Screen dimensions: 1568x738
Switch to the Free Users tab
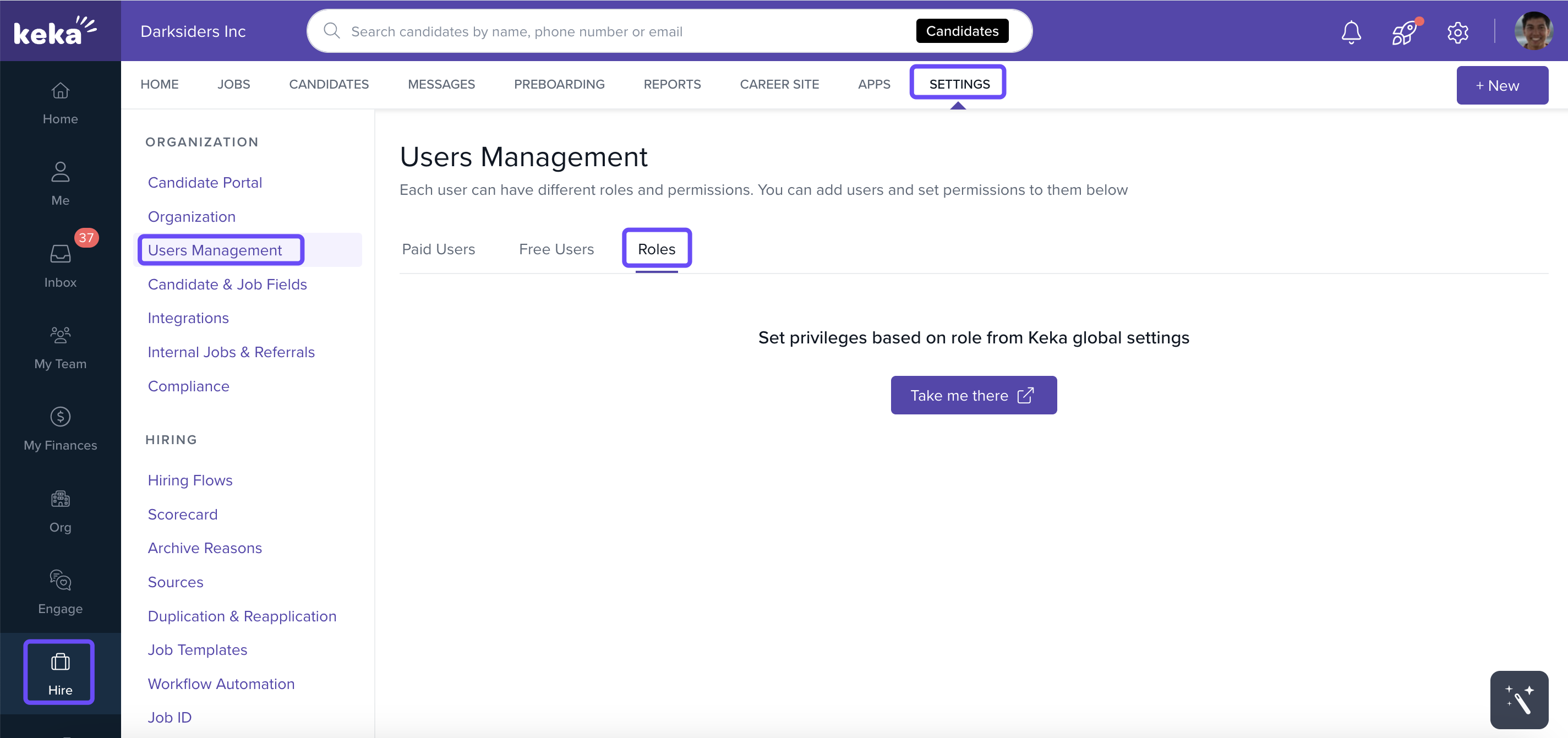pos(556,249)
